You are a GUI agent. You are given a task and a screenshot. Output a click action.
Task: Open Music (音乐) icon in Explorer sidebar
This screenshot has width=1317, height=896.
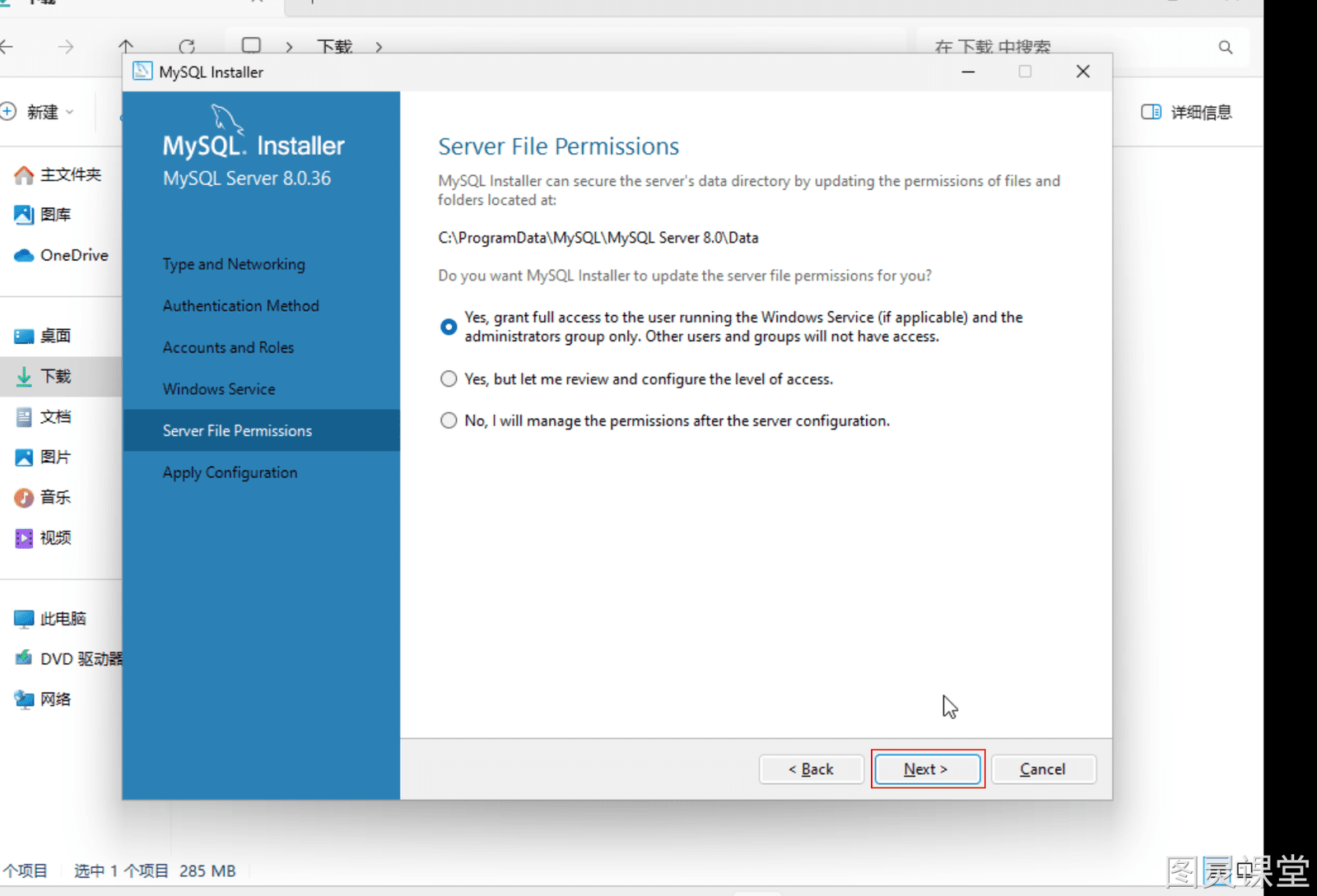point(24,497)
